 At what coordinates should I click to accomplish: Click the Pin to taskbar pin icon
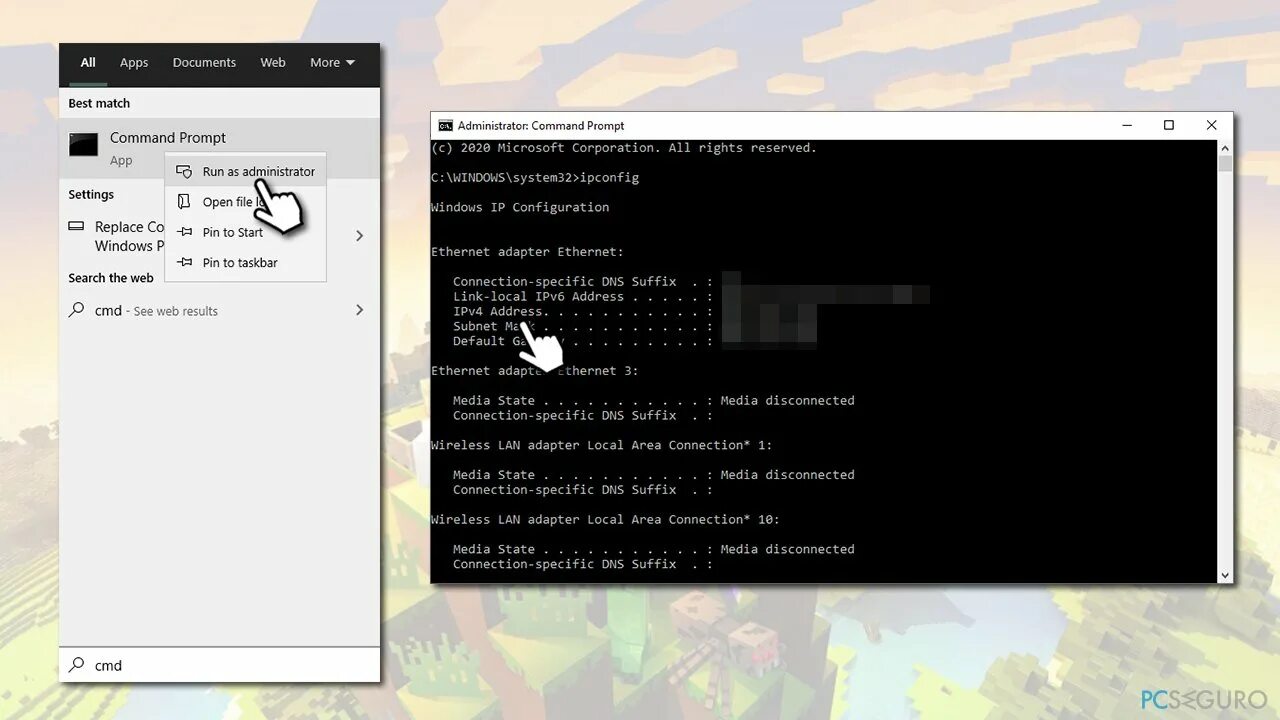(x=184, y=262)
